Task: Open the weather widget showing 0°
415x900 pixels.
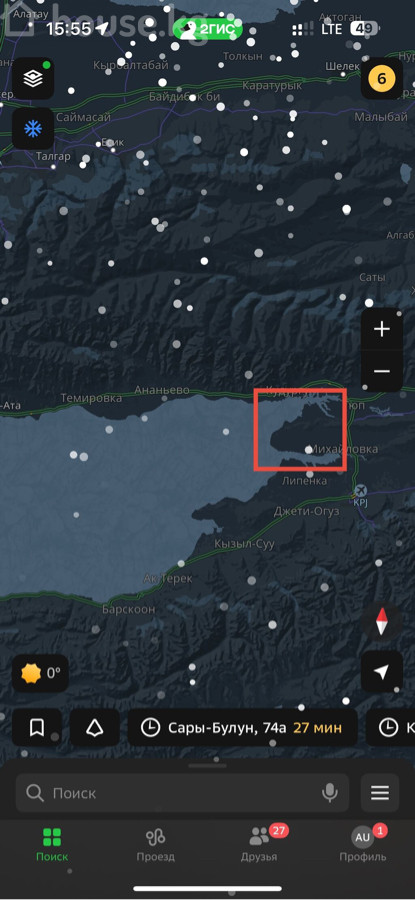Action: coord(40,673)
